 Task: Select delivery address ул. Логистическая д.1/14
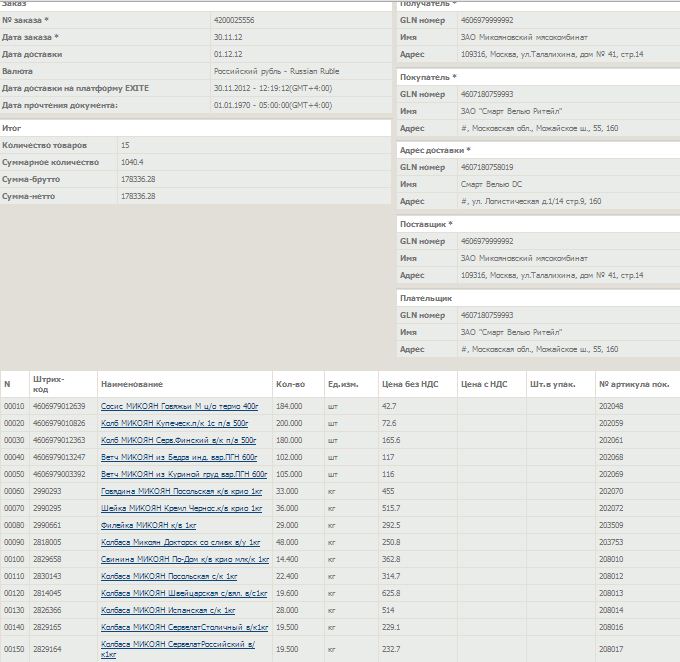click(x=530, y=201)
